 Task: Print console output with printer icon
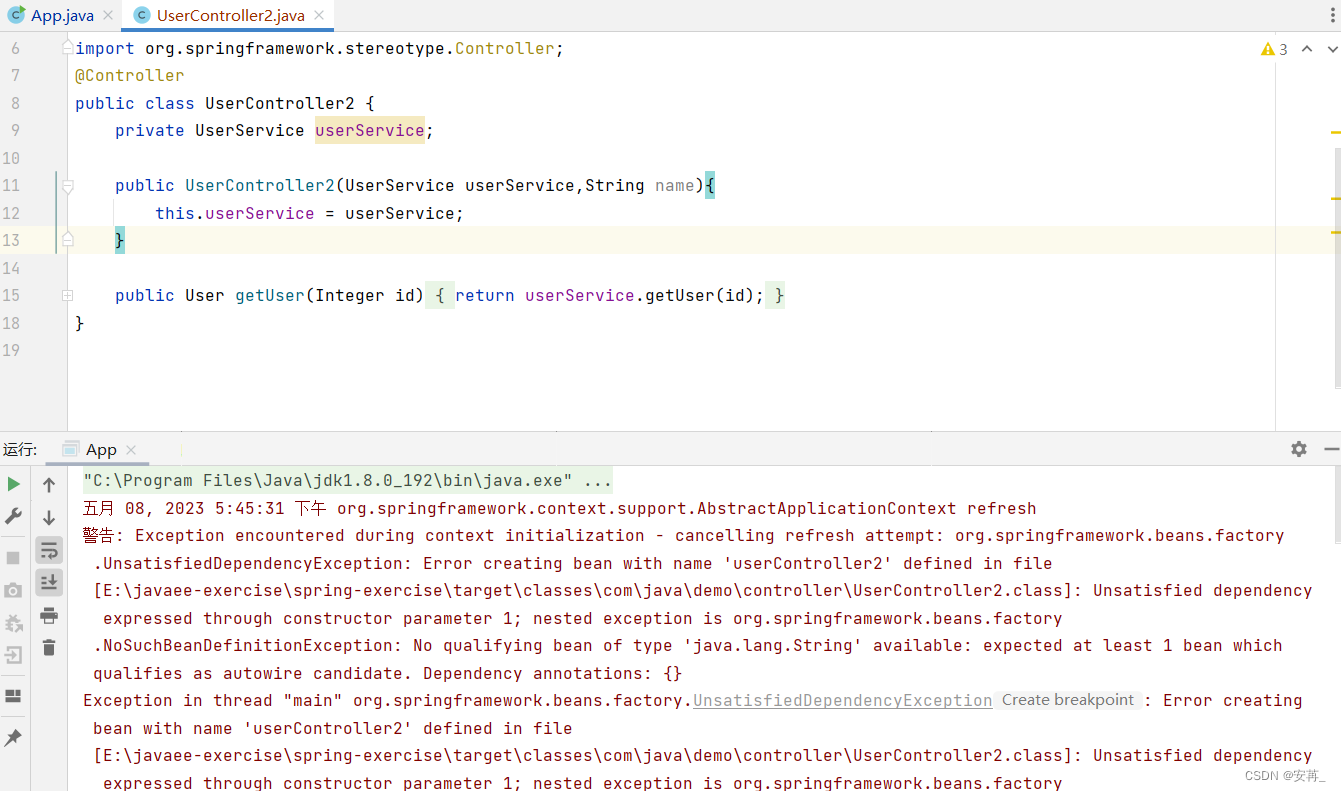[x=49, y=615]
